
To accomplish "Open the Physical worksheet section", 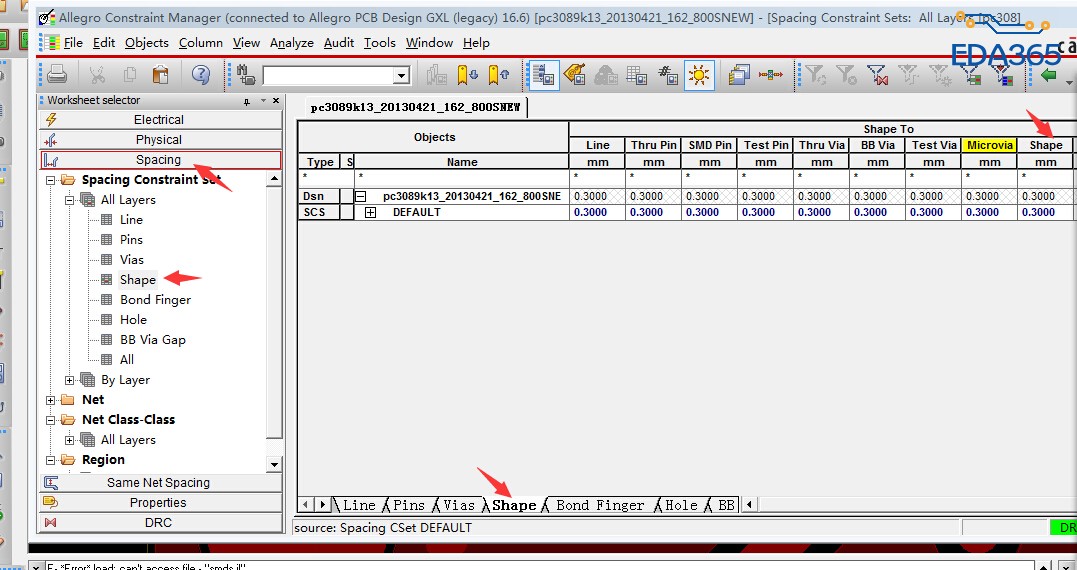I will [x=161, y=139].
